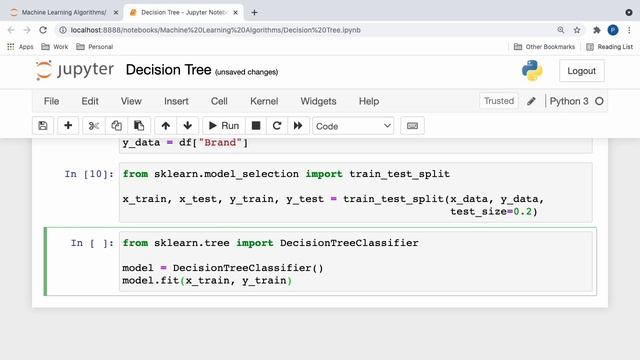Screen dimensions: 640x360
Task: Reload the current page
Action: coord(43,30)
